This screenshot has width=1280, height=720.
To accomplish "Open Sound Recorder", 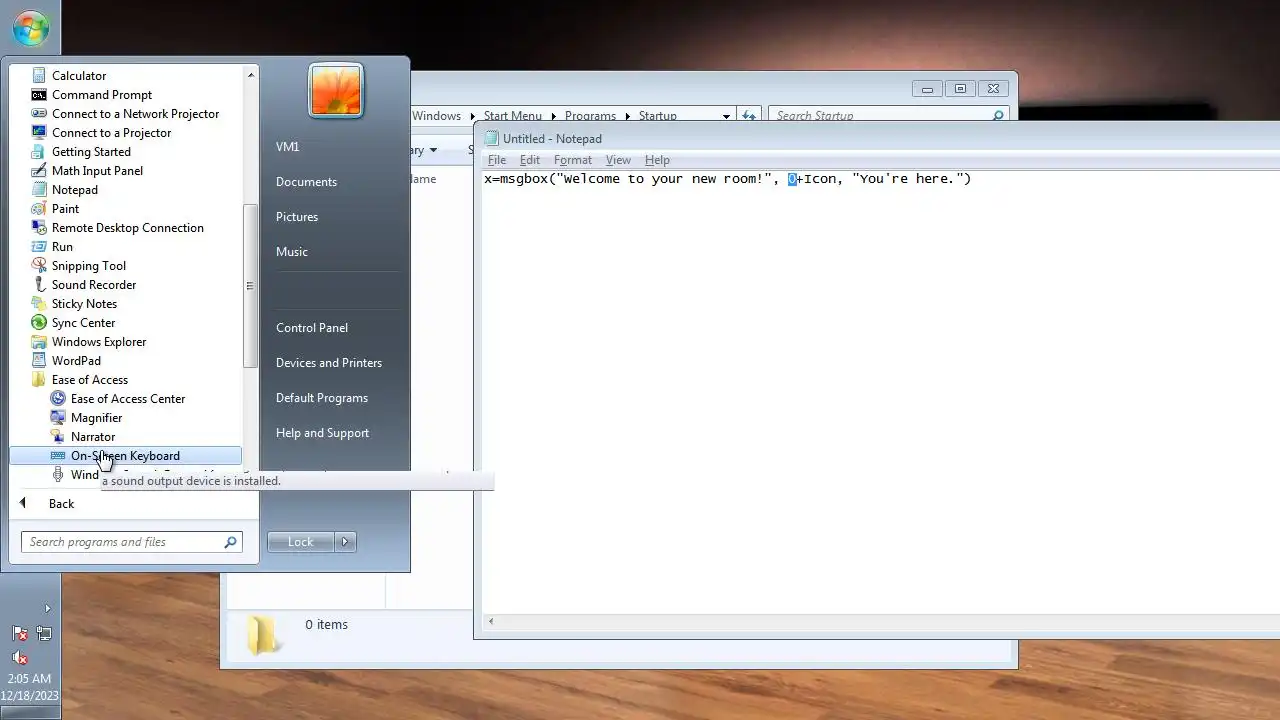I will click(x=94, y=285).
